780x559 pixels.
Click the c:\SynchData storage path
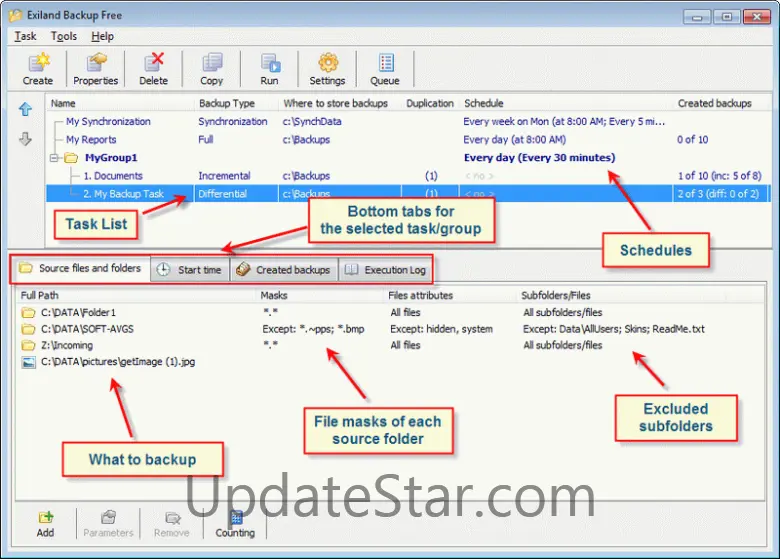pos(312,122)
